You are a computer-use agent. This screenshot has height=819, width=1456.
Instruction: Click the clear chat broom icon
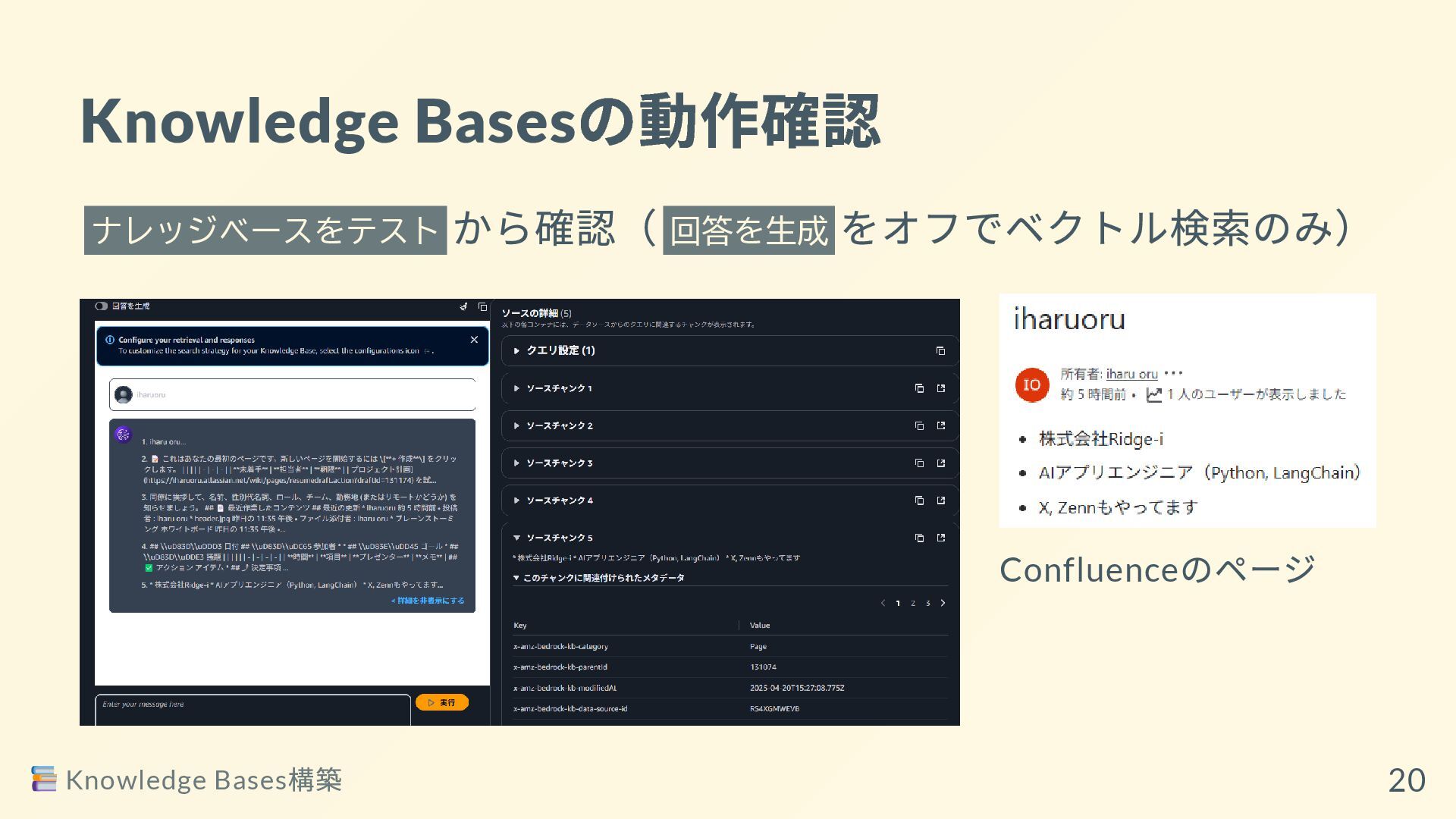tap(463, 307)
